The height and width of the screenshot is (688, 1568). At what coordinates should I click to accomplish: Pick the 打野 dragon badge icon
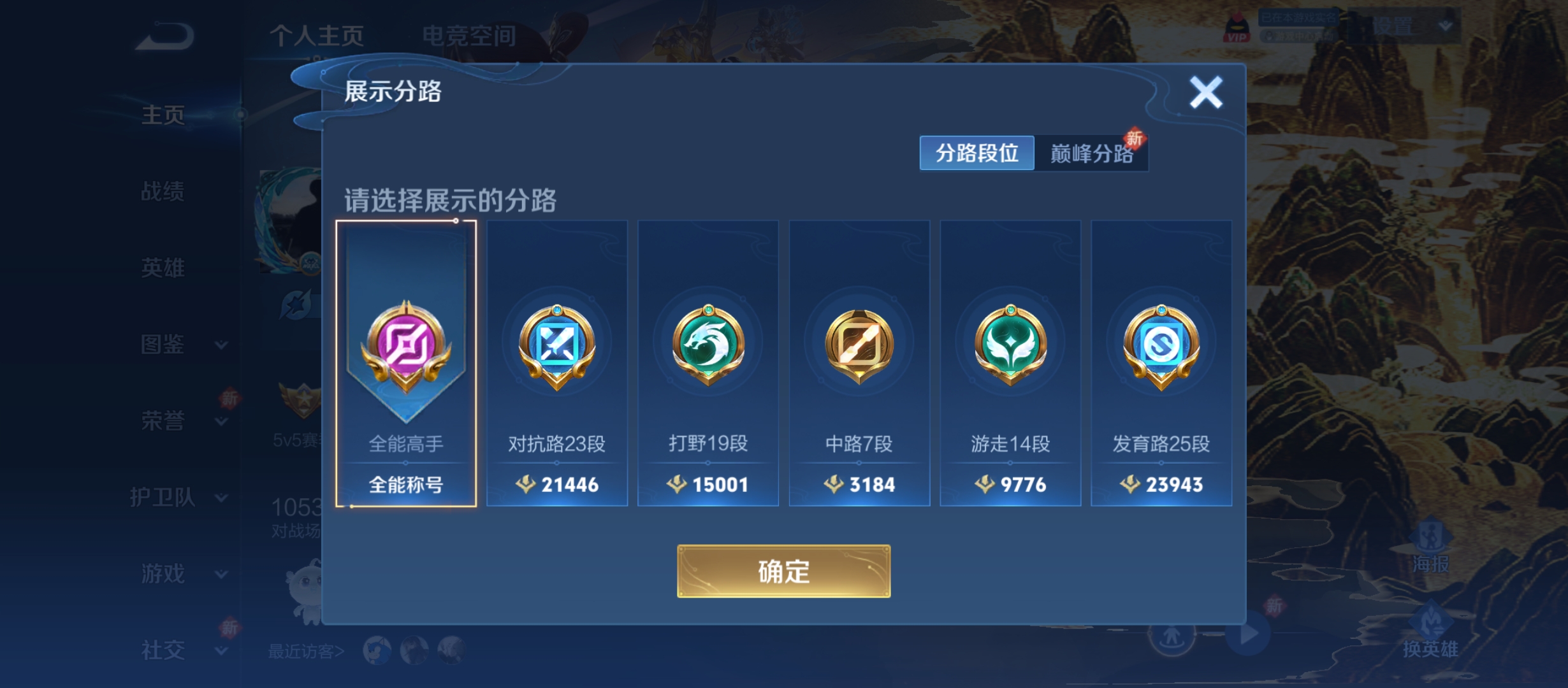[x=708, y=345]
